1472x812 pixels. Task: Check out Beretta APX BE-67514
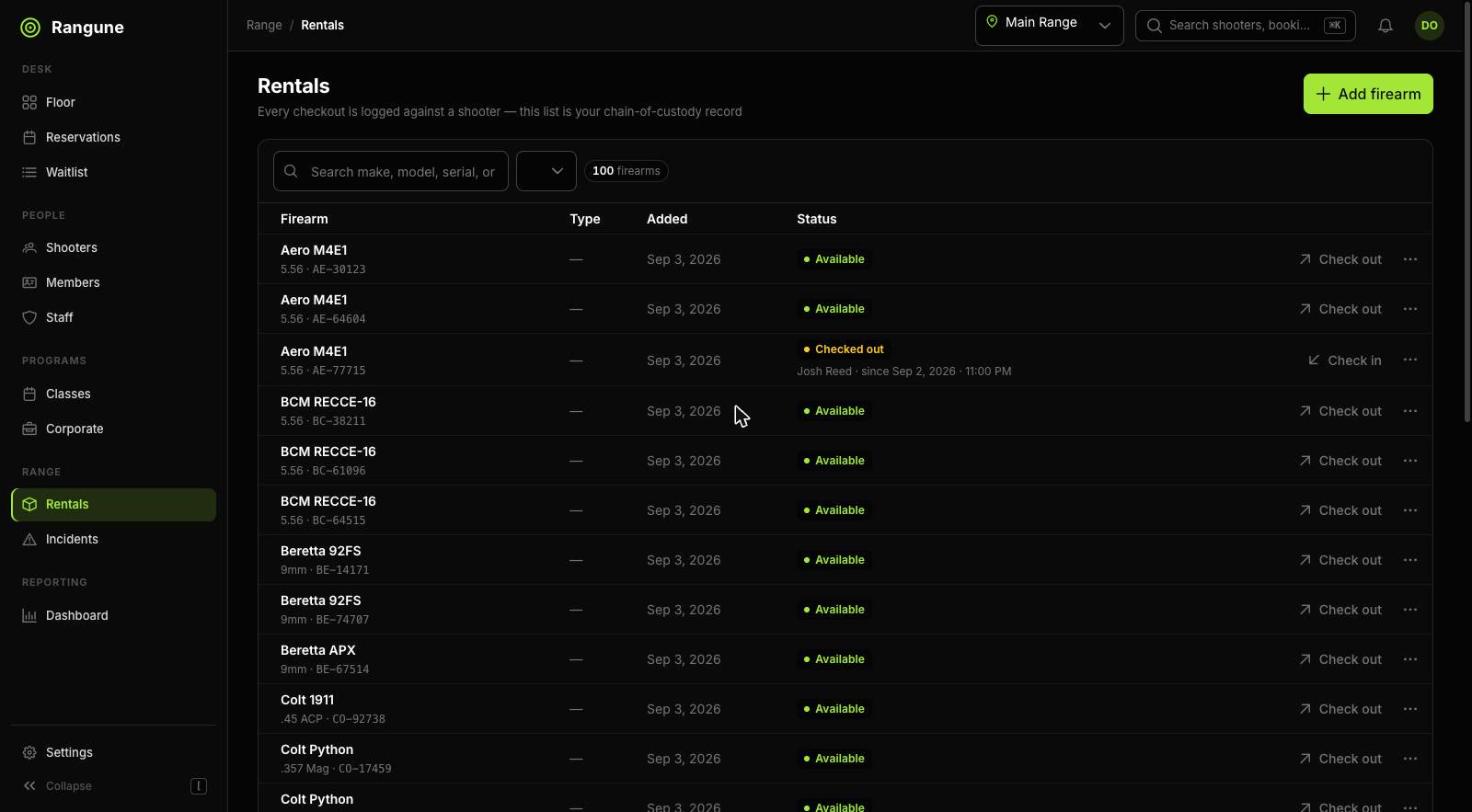click(x=1340, y=659)
